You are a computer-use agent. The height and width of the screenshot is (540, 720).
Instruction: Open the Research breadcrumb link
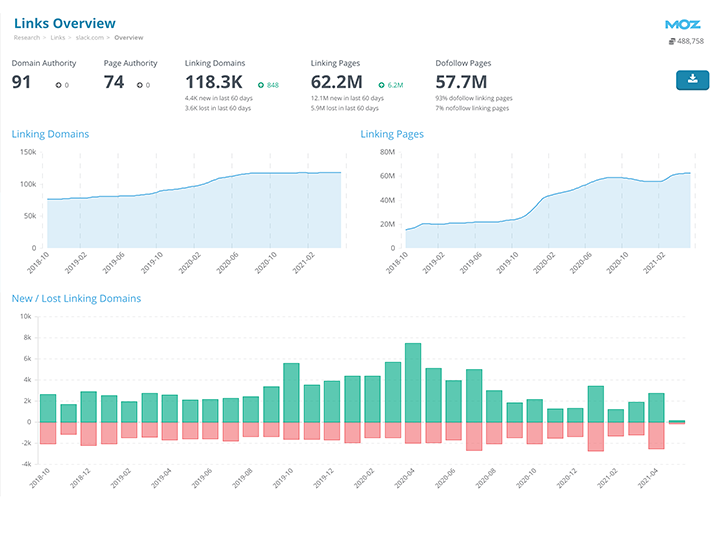pos(27,38)
